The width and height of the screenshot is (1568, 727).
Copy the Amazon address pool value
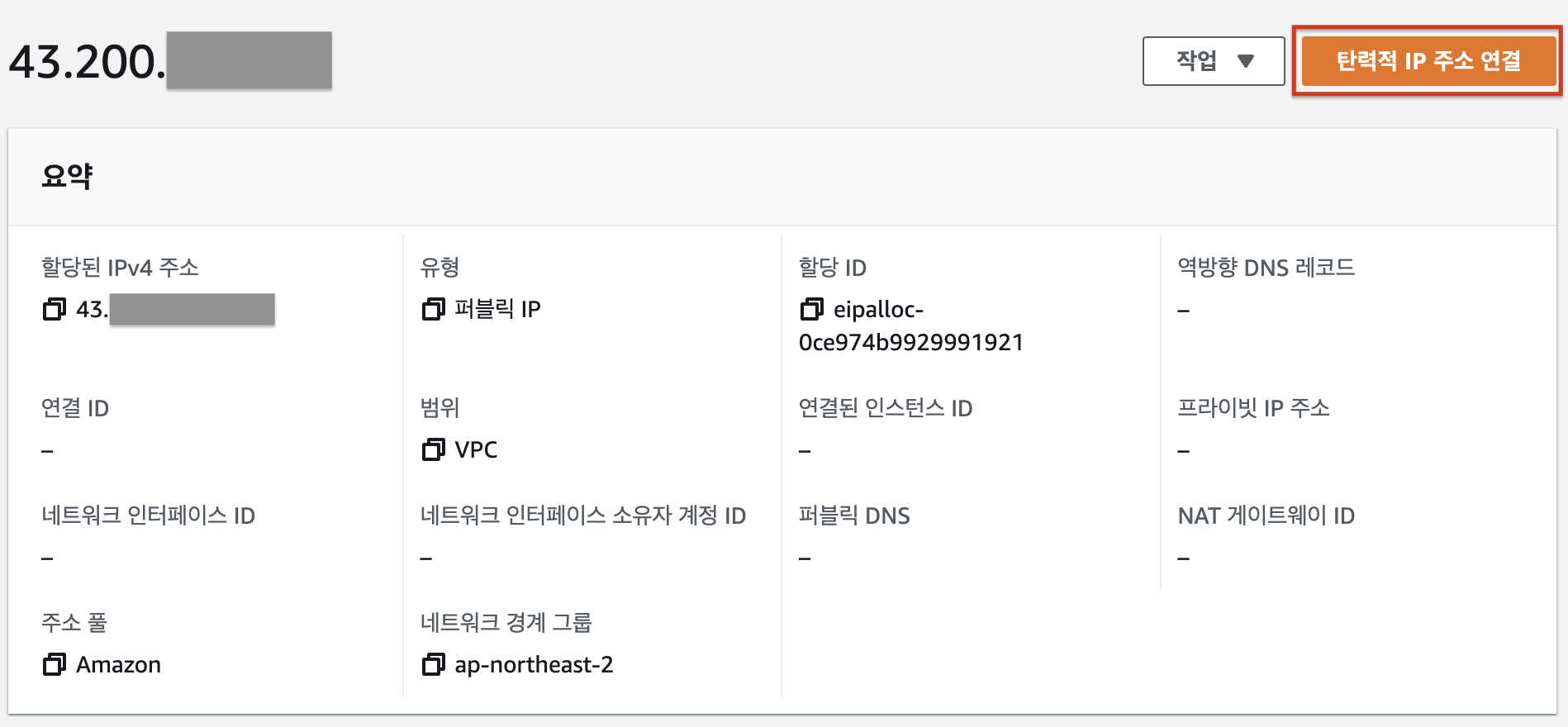(55, 665)
